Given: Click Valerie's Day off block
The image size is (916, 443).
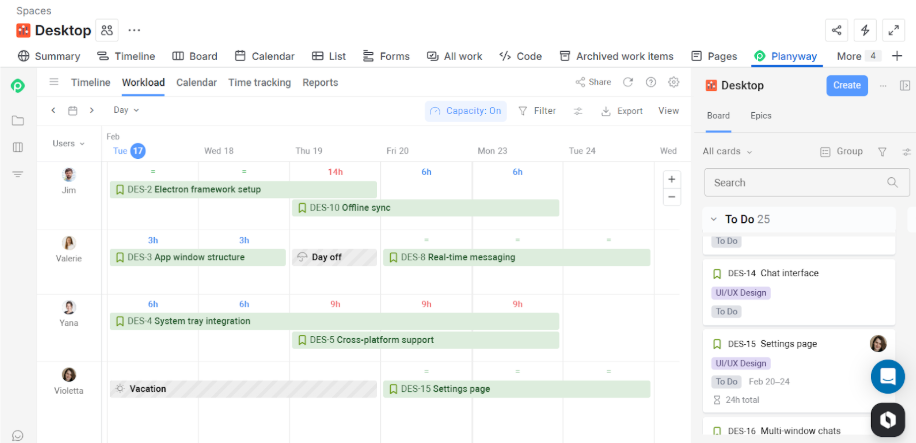Looking at the screenshot, I should [334, 257].
